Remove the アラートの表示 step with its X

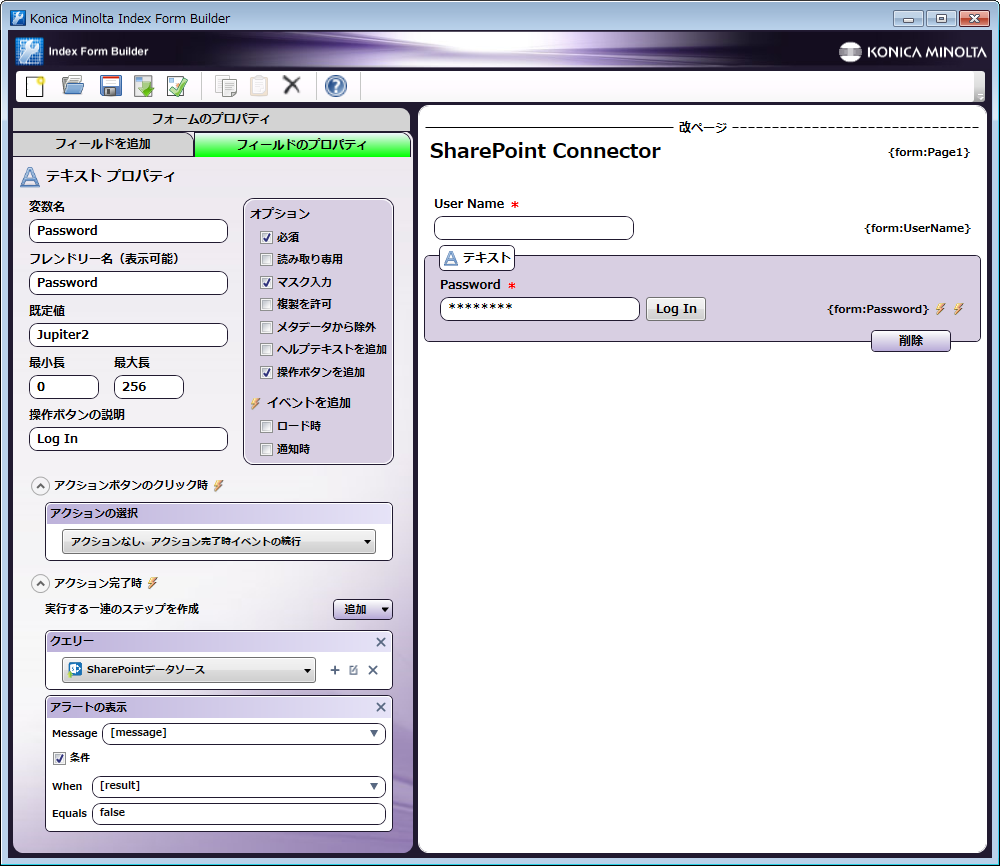381,707
